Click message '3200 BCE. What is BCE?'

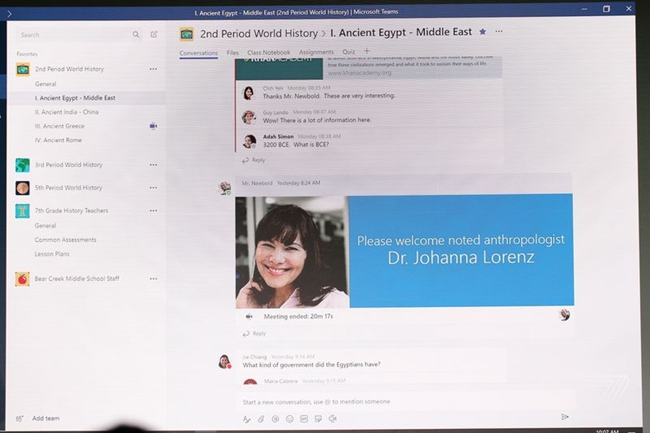[296, 145]
